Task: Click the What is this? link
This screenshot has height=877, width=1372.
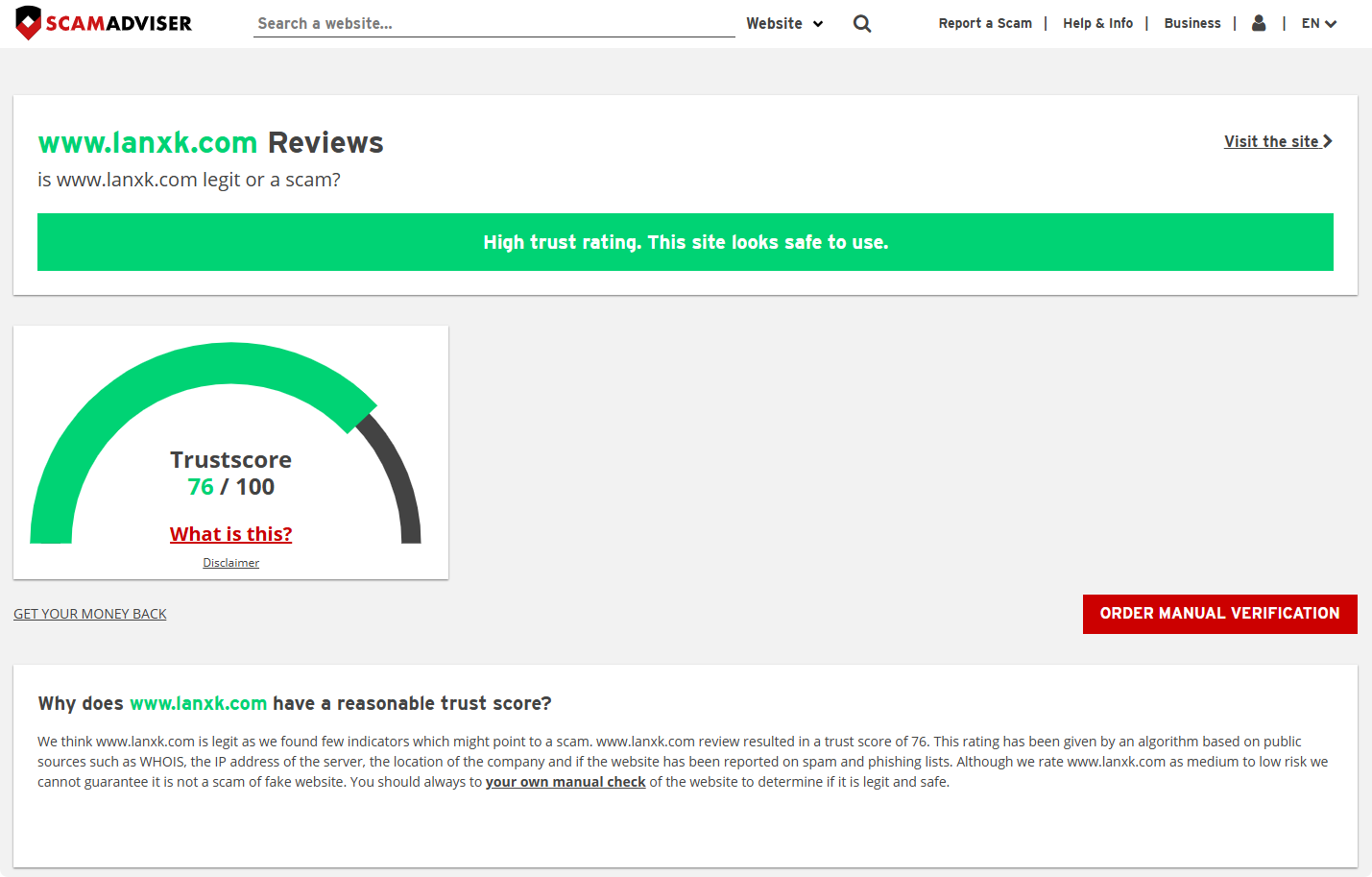Action: [x=231, y=534]
